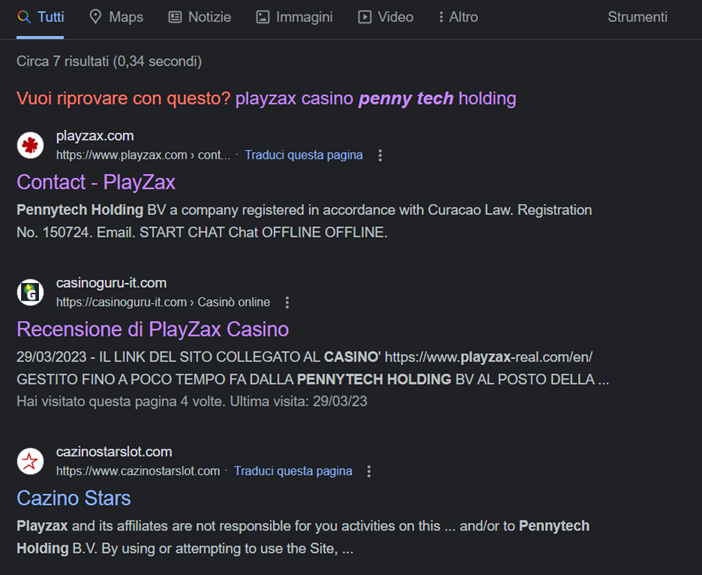Open the Contact - PlayZax result

click(96, 182)
